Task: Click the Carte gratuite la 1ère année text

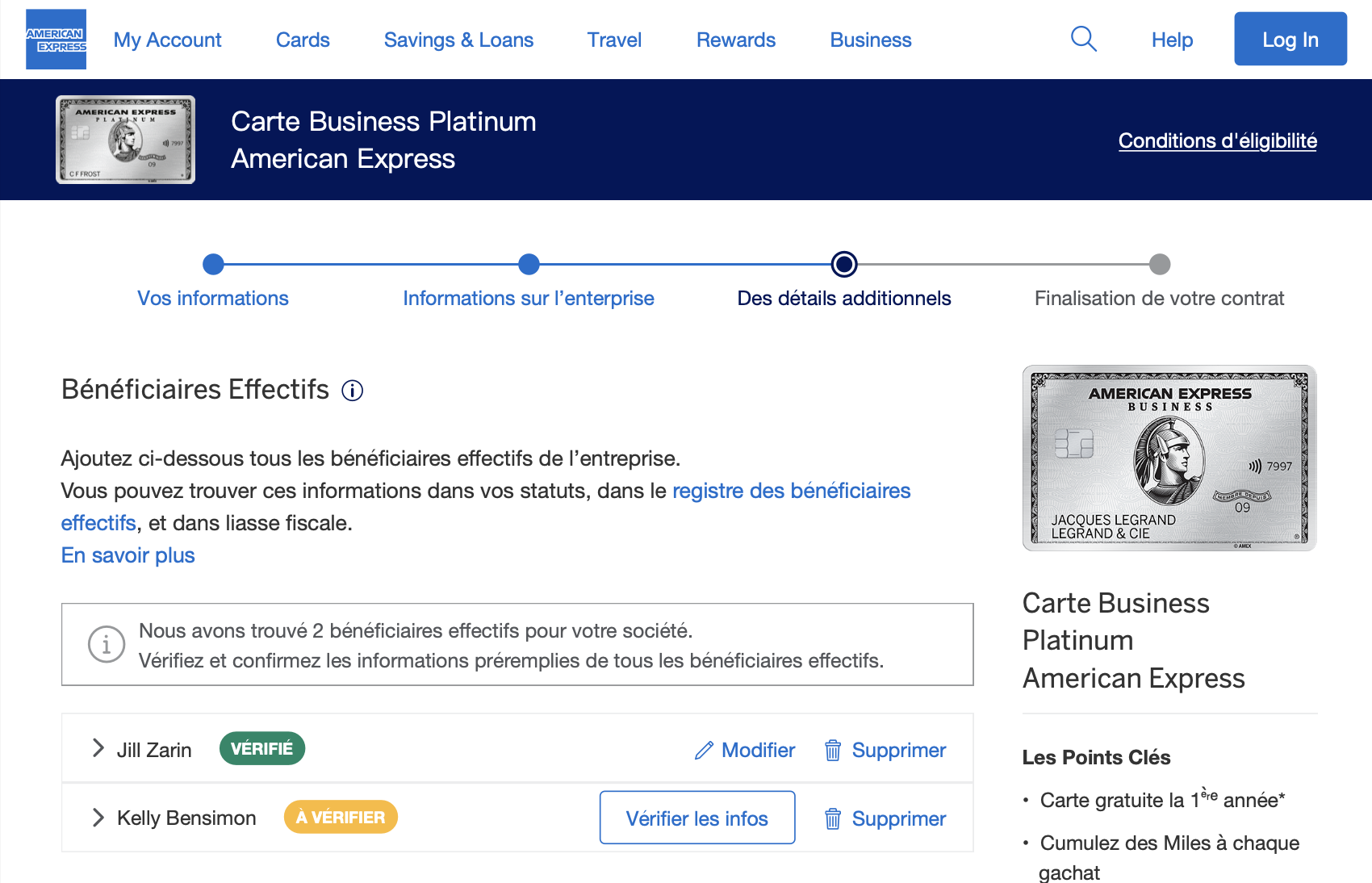Action: click(x=1162, y=798)
